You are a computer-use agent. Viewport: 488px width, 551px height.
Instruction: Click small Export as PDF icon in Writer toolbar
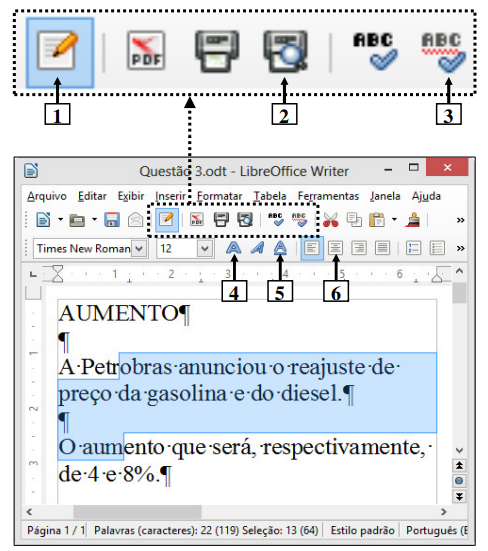pyautogui.click(x=197, y=220)
